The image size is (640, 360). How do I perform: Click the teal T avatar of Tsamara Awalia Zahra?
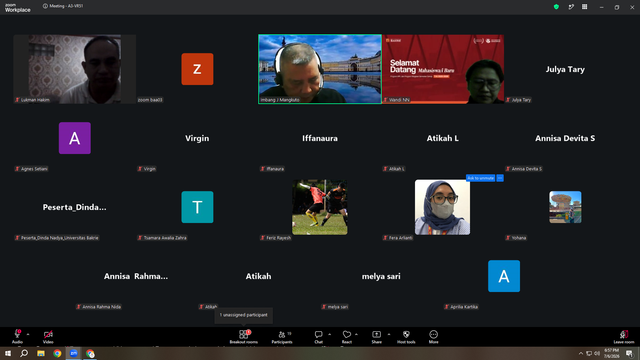(197, 207)
